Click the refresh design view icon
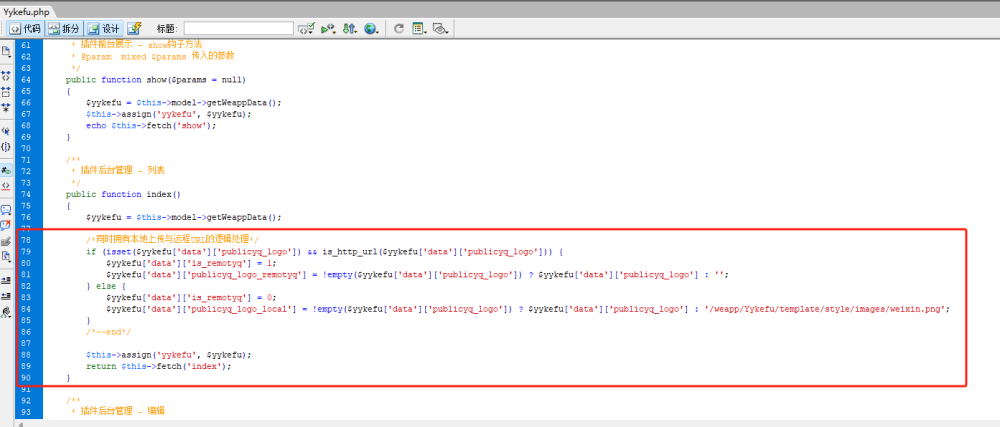This screenshot has height=427, width=1000. pos(399,28)
